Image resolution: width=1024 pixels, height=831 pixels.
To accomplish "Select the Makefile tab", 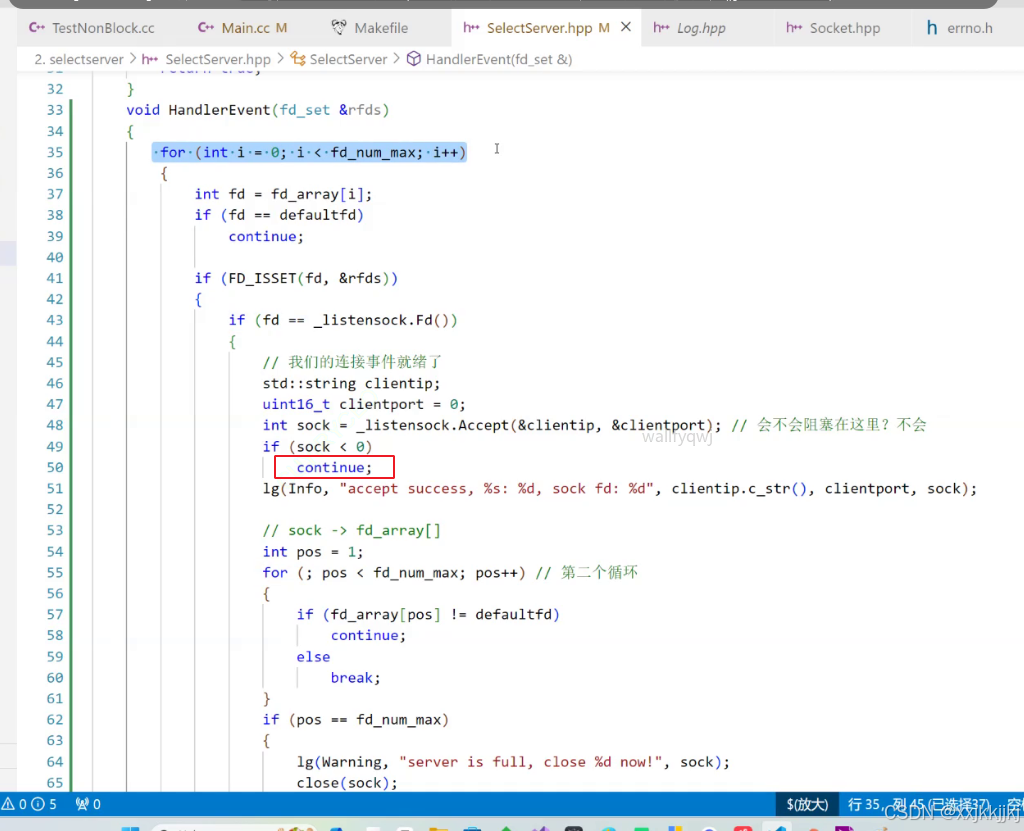I will (370, 28).
